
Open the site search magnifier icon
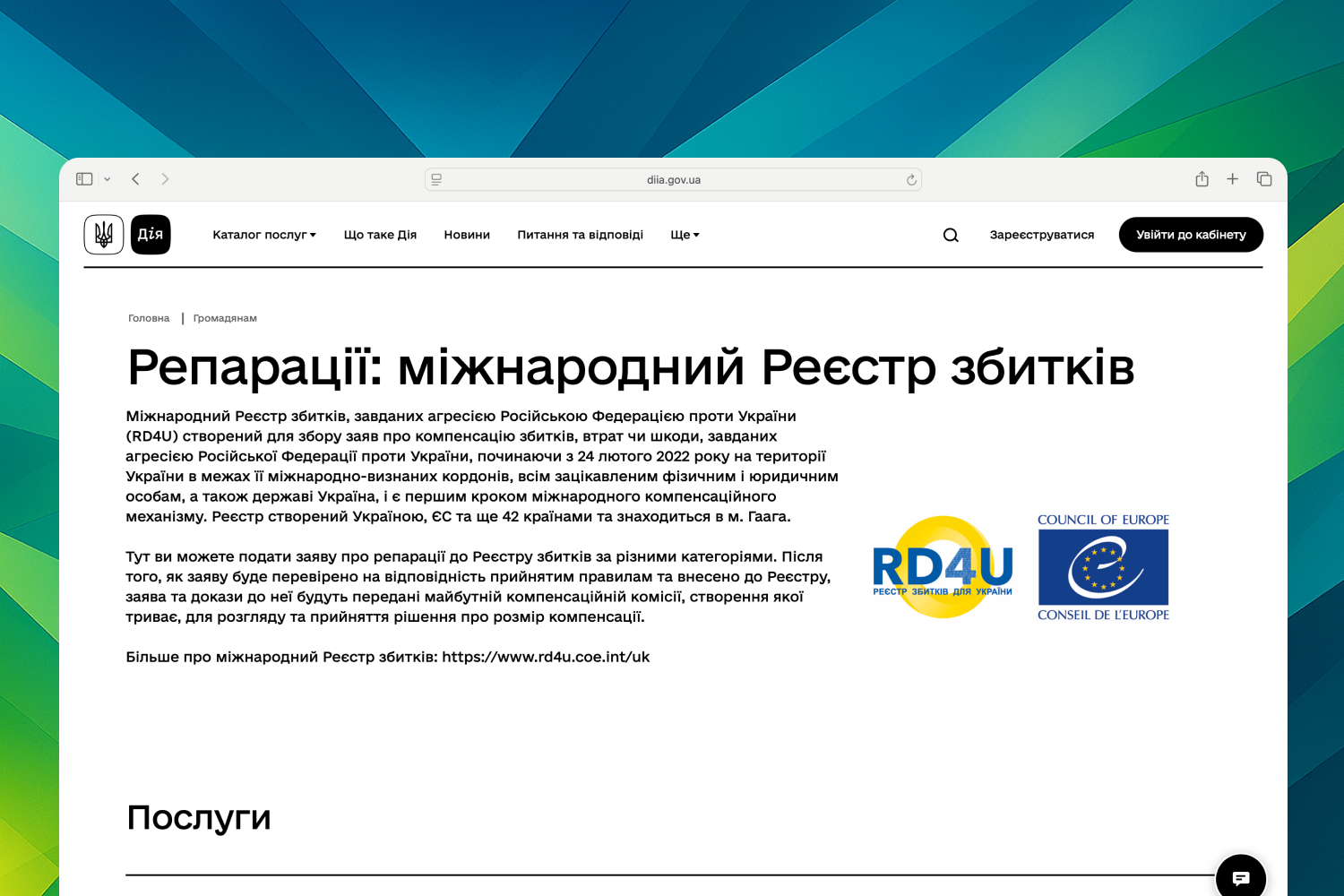pyautogui.click(x=951, y=235)
